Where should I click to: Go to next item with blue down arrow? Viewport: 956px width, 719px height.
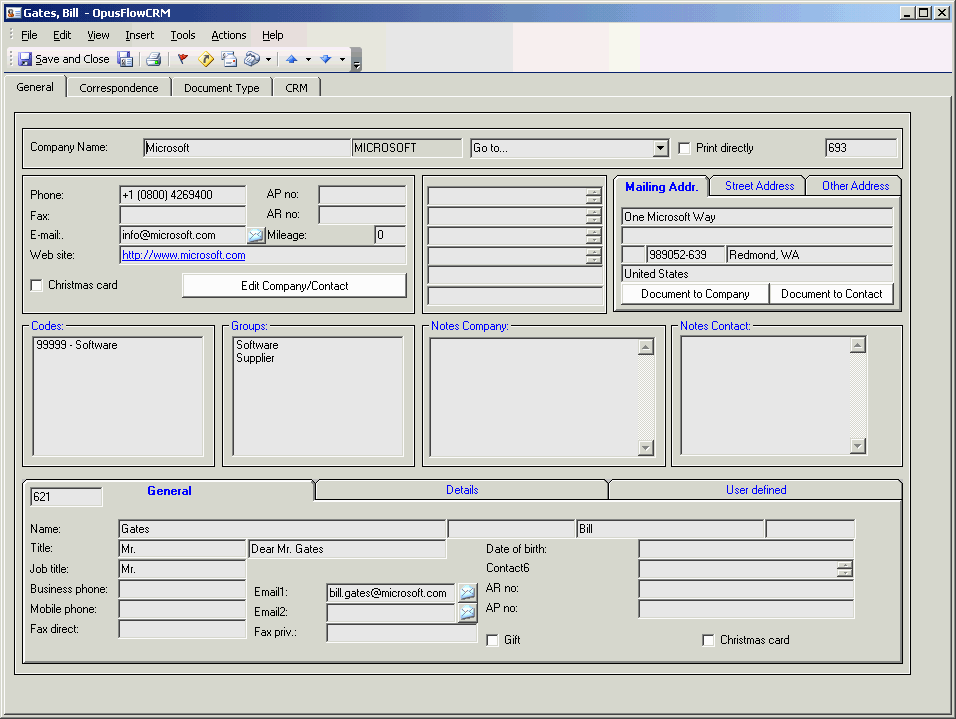point(326,59)
